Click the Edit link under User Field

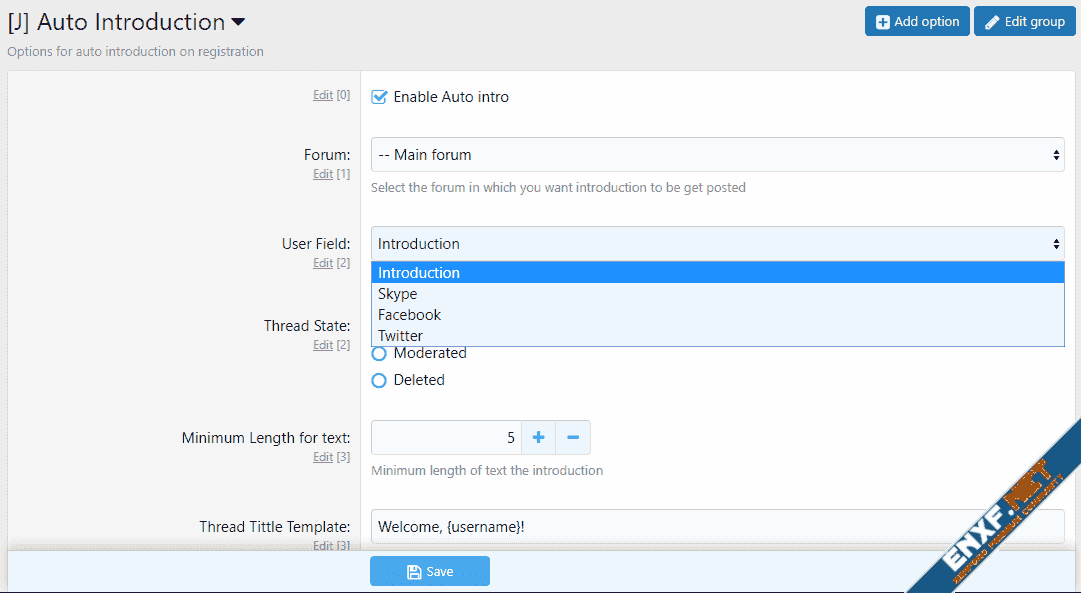[x=322, y=263]
